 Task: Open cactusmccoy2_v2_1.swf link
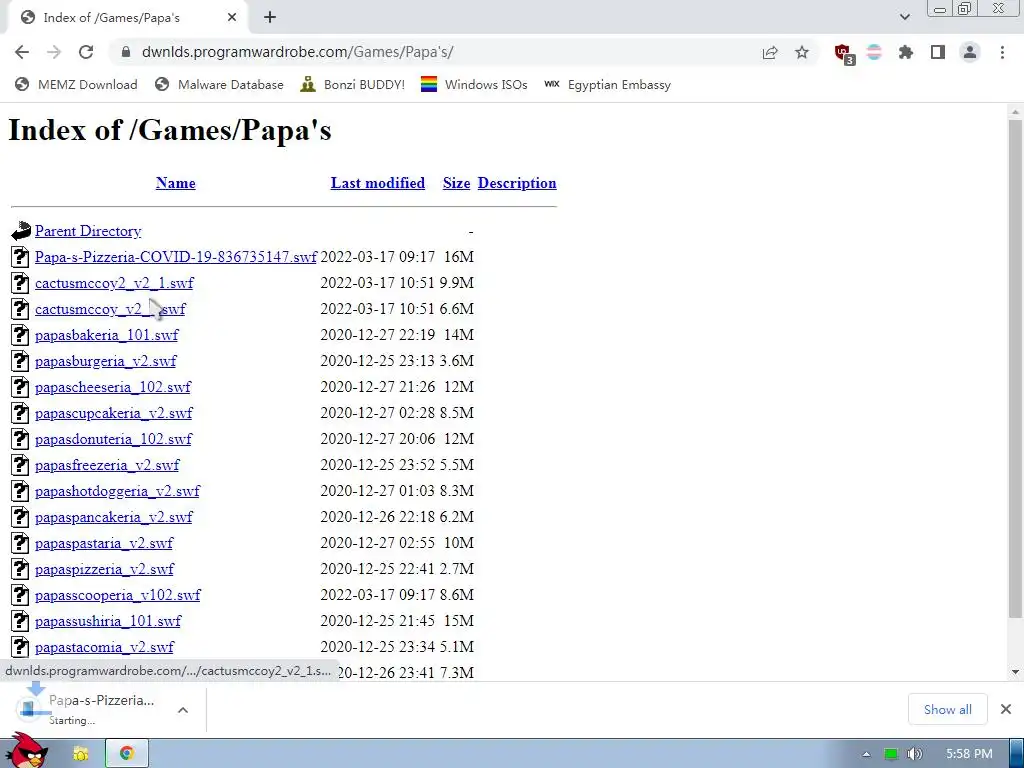(114, 283)
